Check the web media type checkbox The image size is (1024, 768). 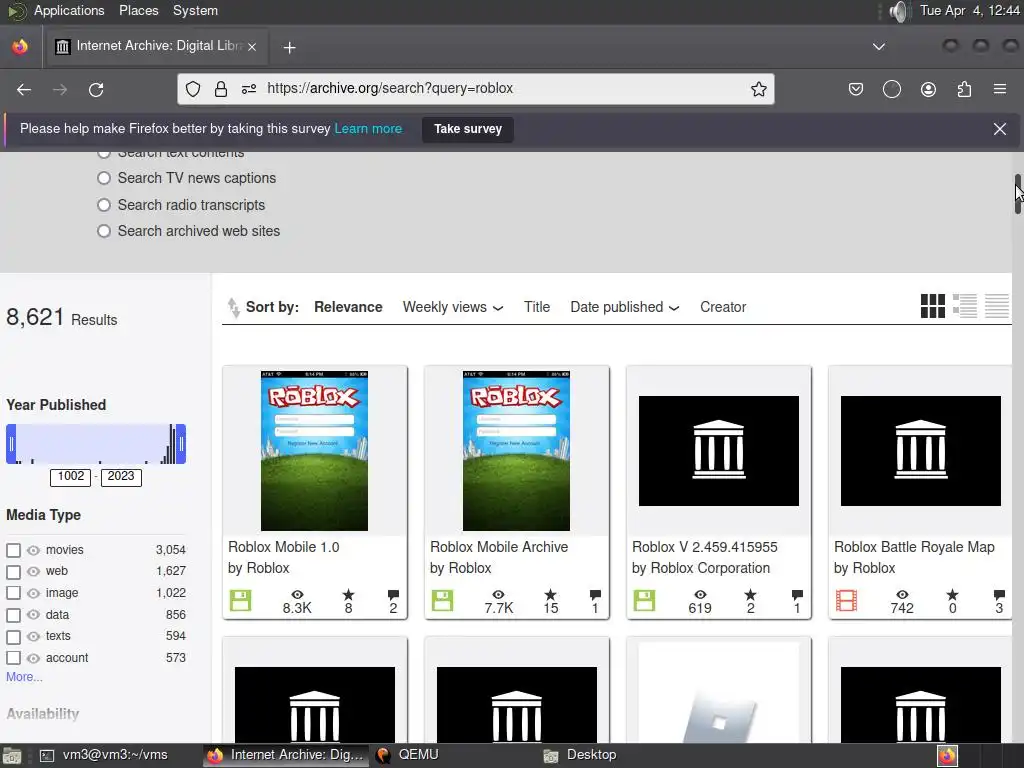click(x=14, y=572)
